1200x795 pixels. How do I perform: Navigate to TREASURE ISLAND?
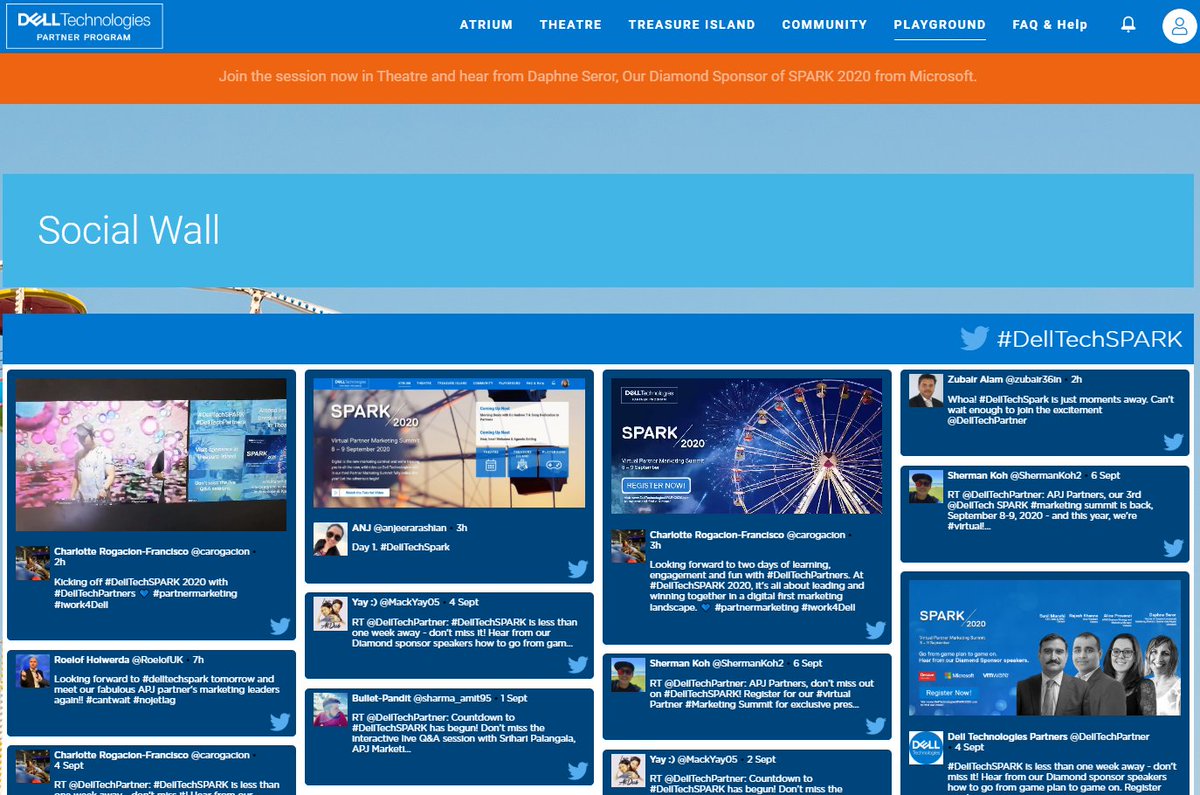tap(692, 25)
